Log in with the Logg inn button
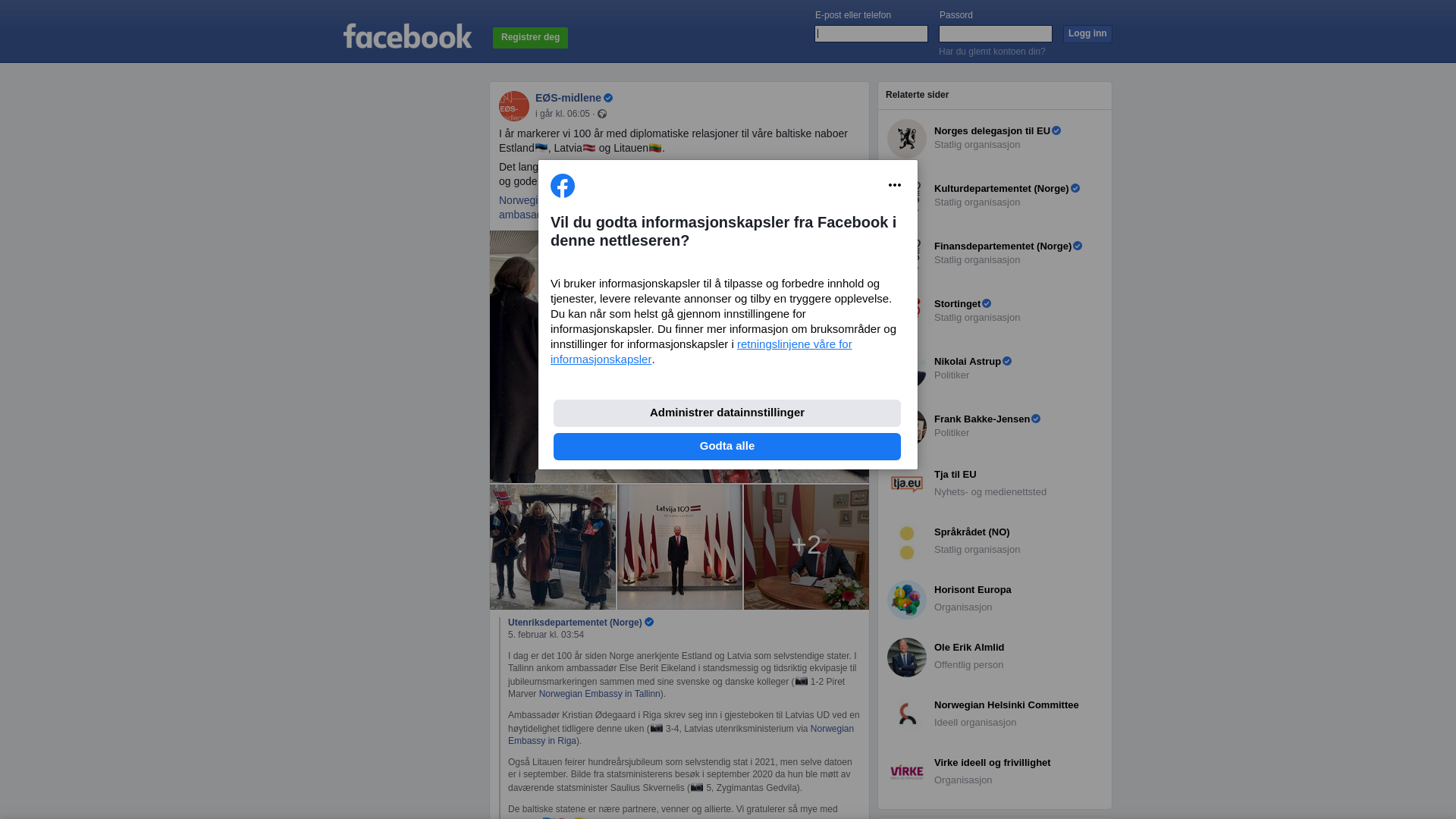Image resolution: width=1456 pixels, height=819 pixels. pyautogui.click(x=1087, y=33)
